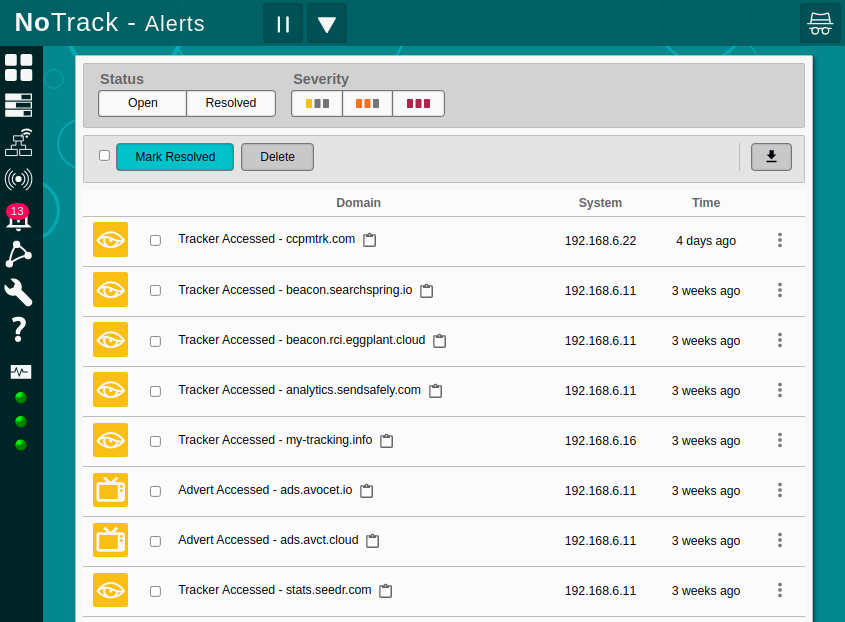845x622 pixels.
Task: Check the my-tracking.info alert checkbox
Action: coord(155,441)
